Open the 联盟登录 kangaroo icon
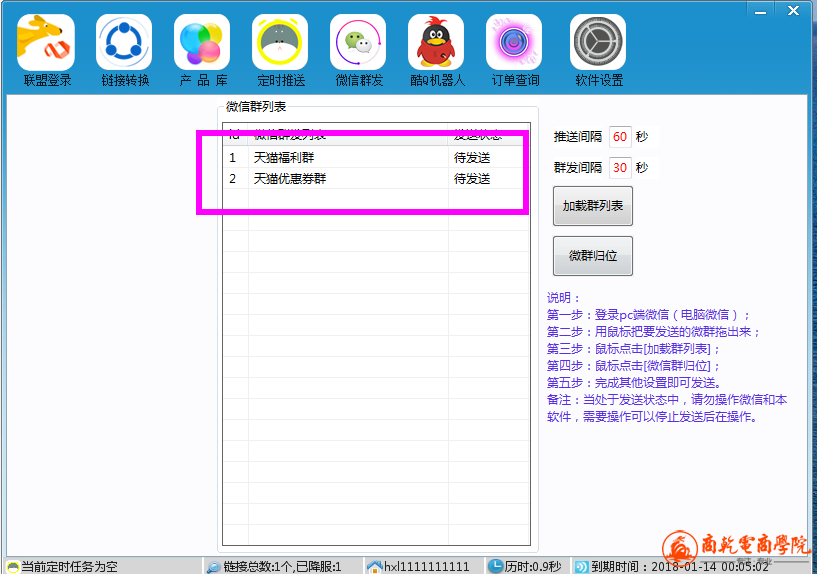The image size is (817, 574). click(45, 42)
